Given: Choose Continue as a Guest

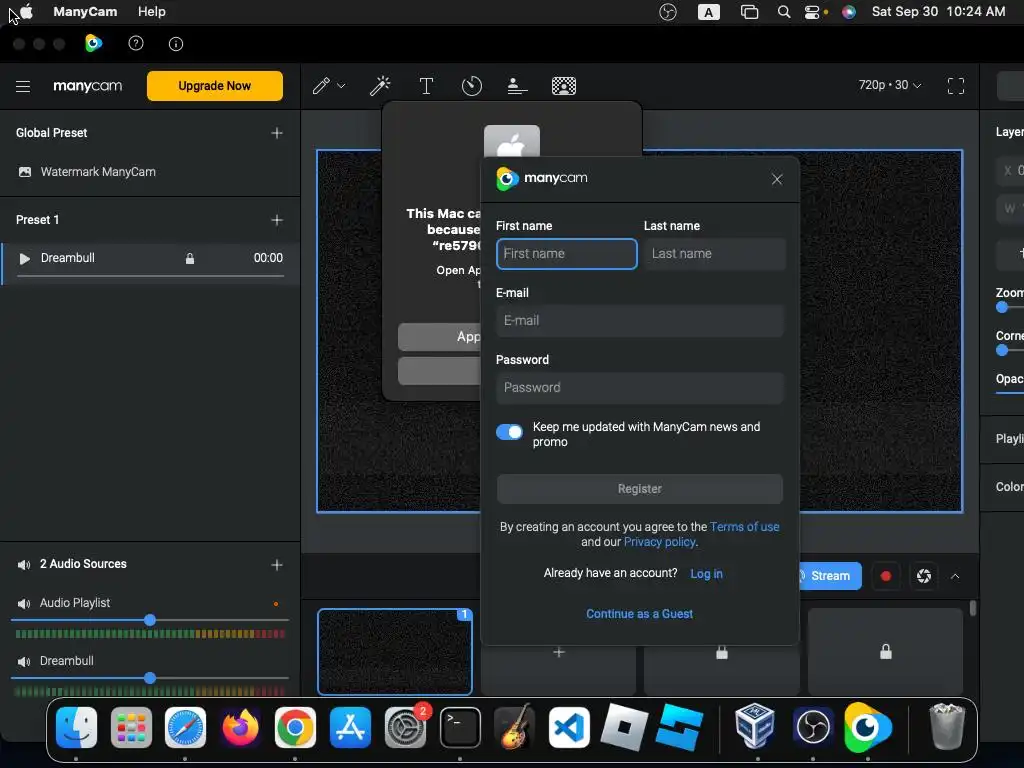Looking at the screenshot, I should pyautogui.click(x=639, y=614).
